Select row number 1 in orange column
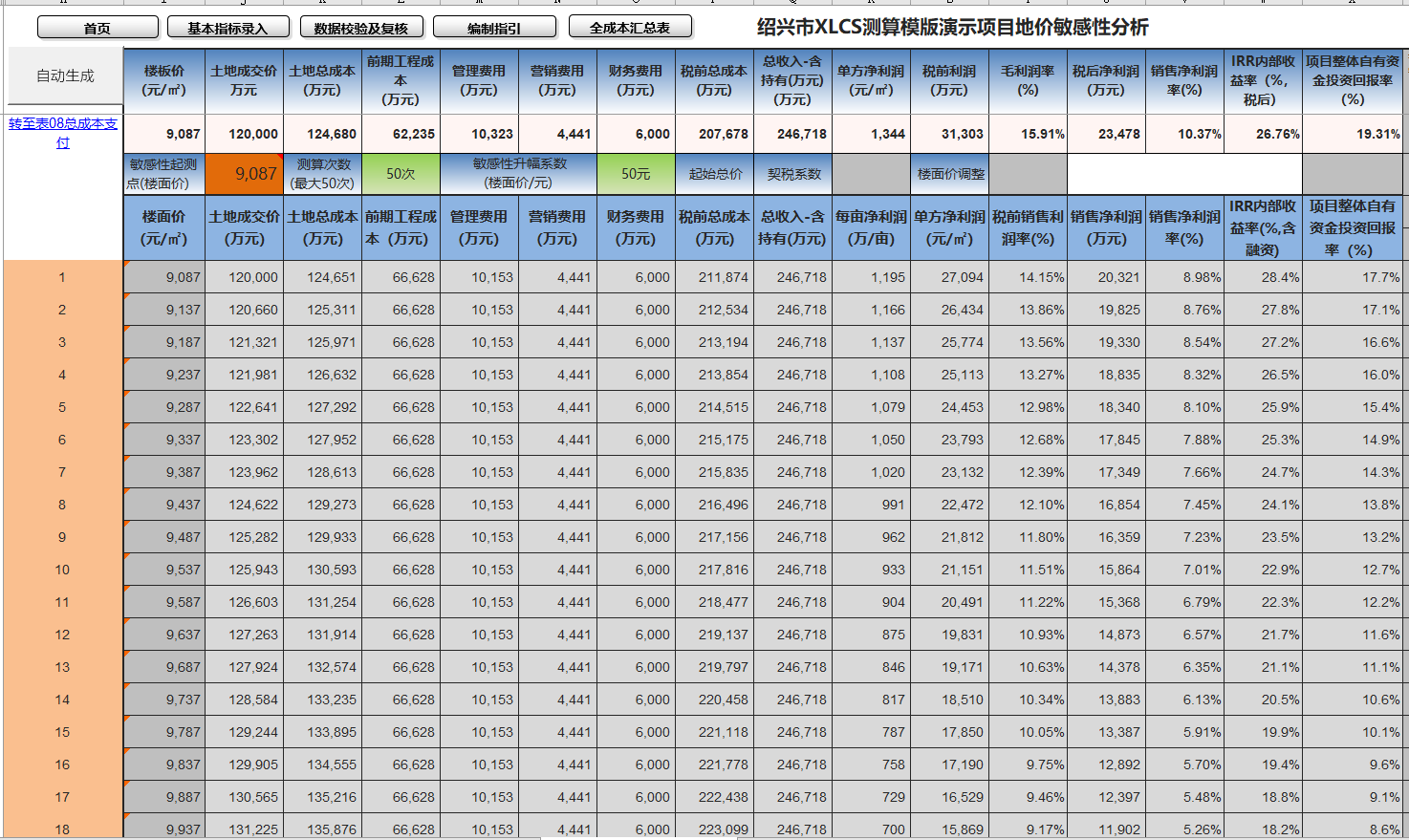 pos(62,277)
